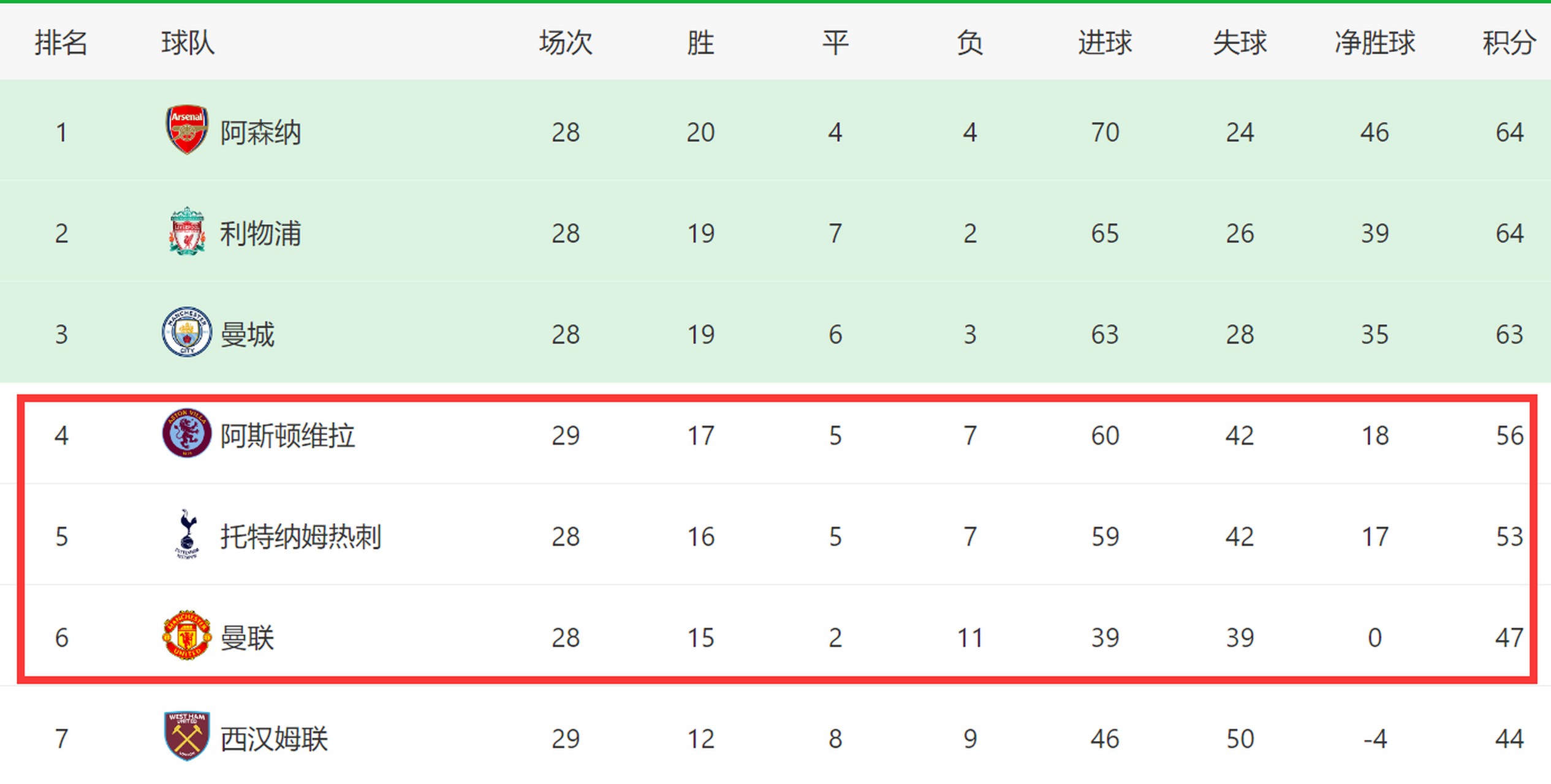This screenshot has height=784, width=1551.
Task: Click the 净胜球 column header
Action: 1375,43
